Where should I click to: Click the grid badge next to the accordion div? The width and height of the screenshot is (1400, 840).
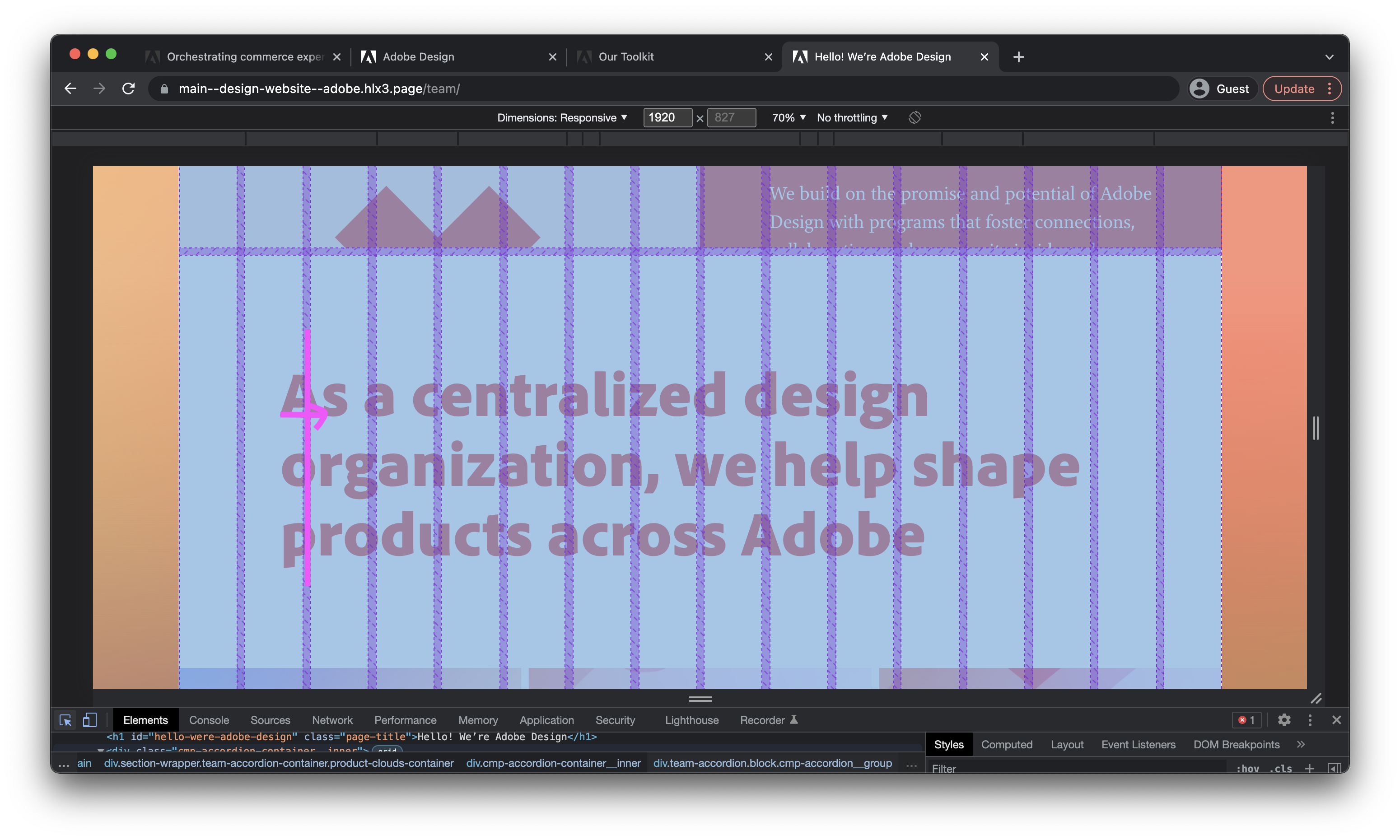point(387,751)
